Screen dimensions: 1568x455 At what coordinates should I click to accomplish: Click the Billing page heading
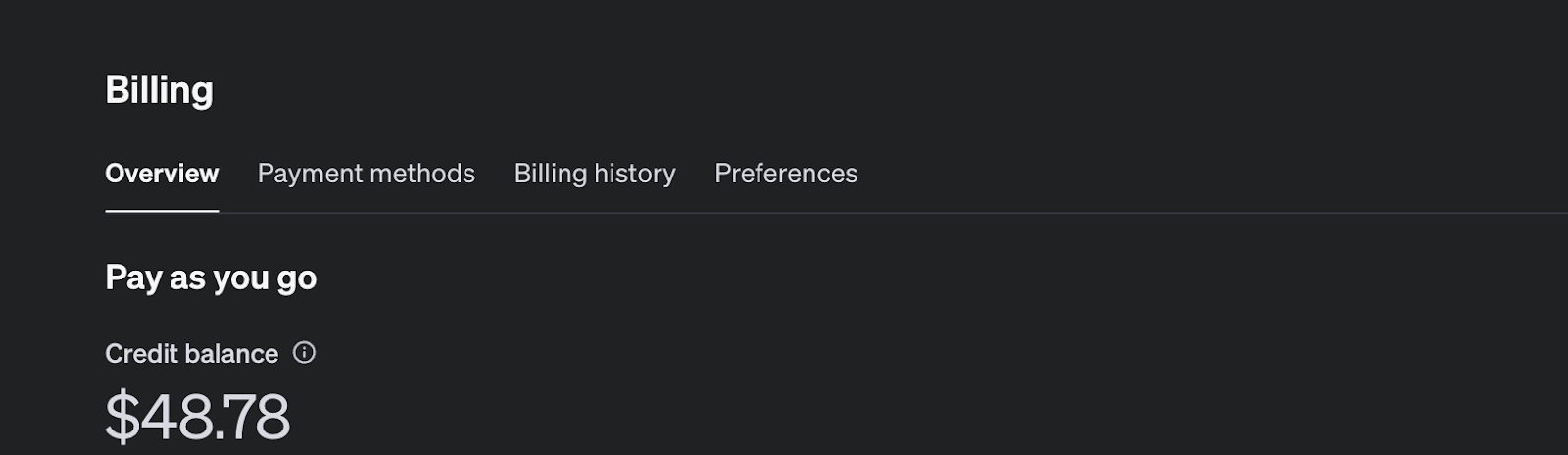click(159, 90)
